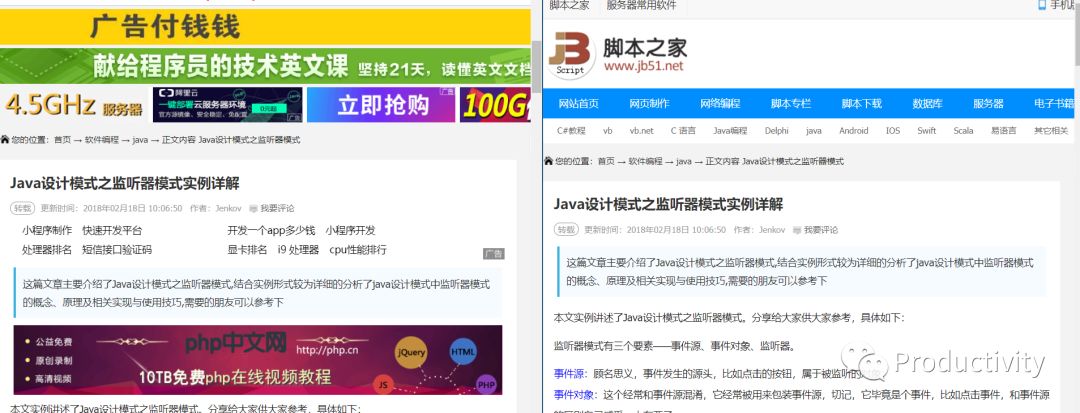Select the Java编程 sub-navigation link
This screenshot has width=1080, height=413.
tap(730, 131)
